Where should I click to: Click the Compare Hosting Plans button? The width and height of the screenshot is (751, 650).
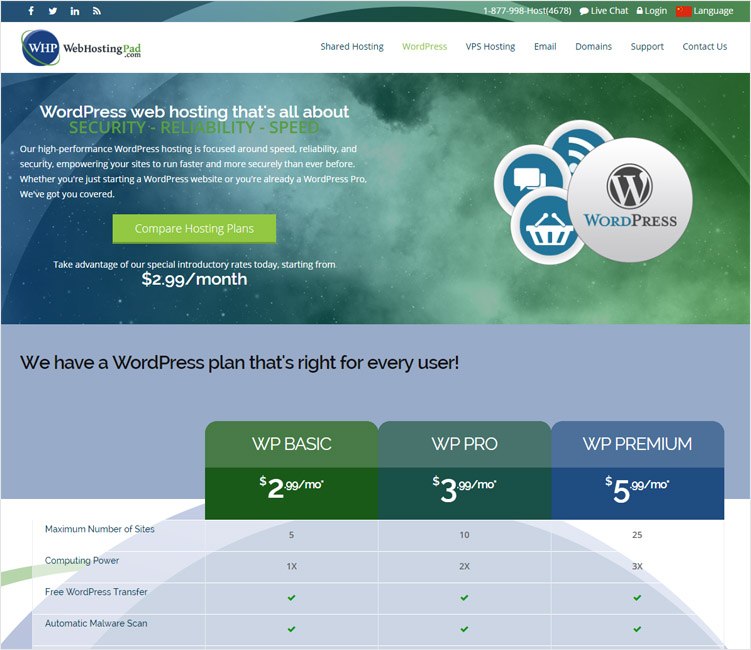[194, 228]
